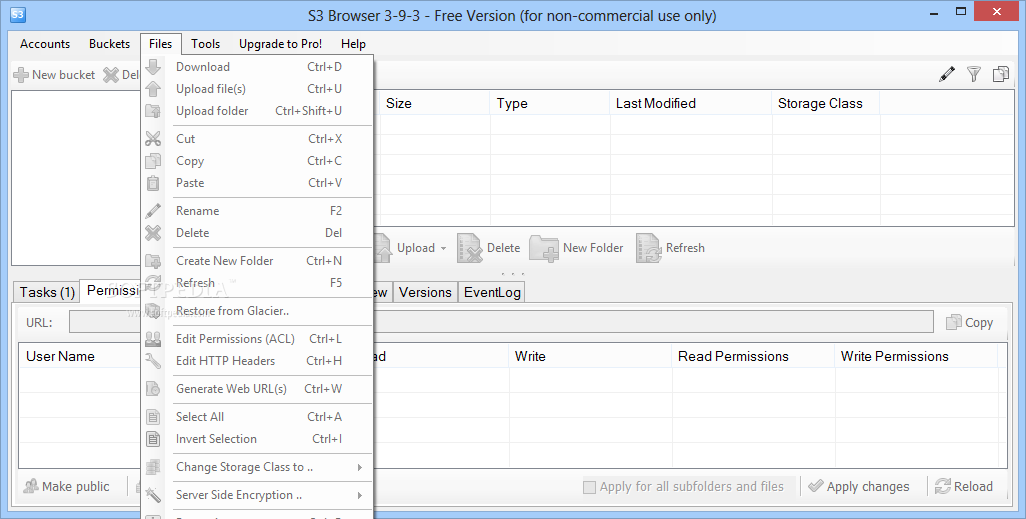Click the Select All document icon
This screenshot has height=519, width=1026.
pos(153,417)
